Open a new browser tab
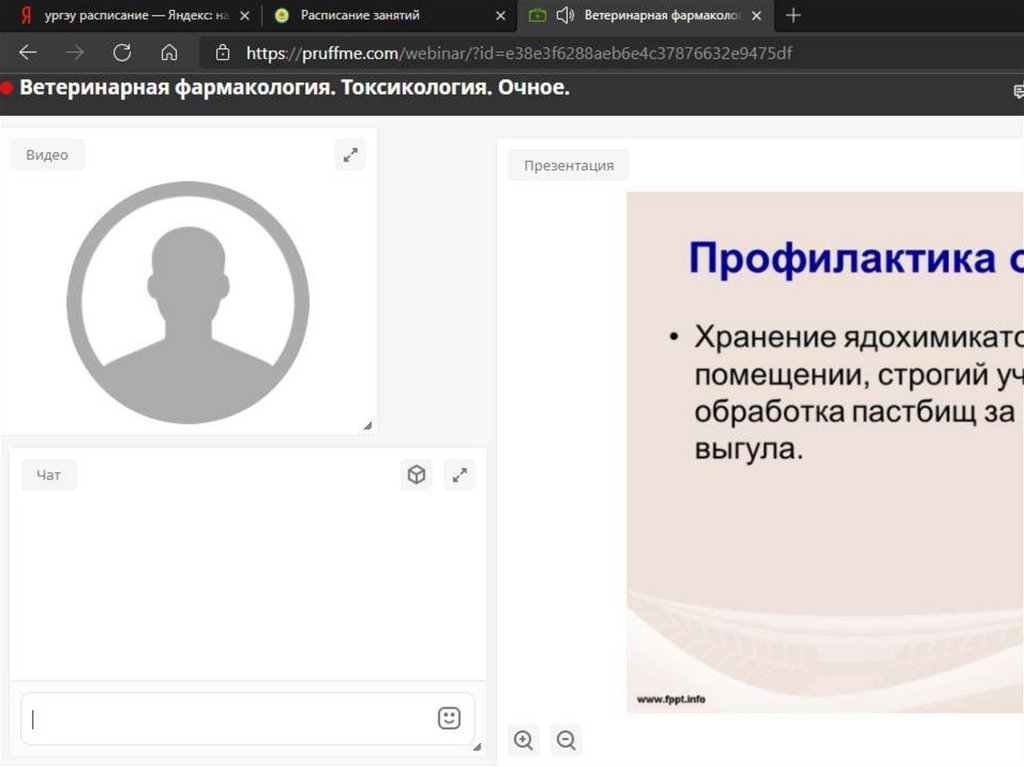 (x=793, y=15)
